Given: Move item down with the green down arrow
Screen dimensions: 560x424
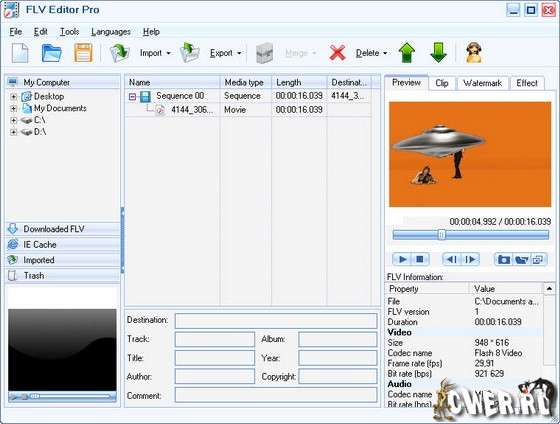Looking at the screenshot, I should (438, 53).
